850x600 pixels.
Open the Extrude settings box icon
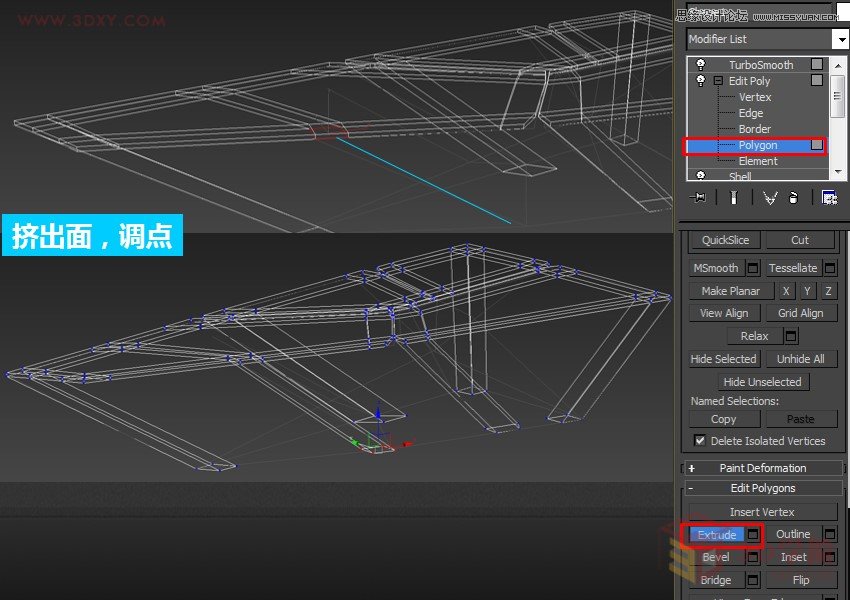click(751, 534)
